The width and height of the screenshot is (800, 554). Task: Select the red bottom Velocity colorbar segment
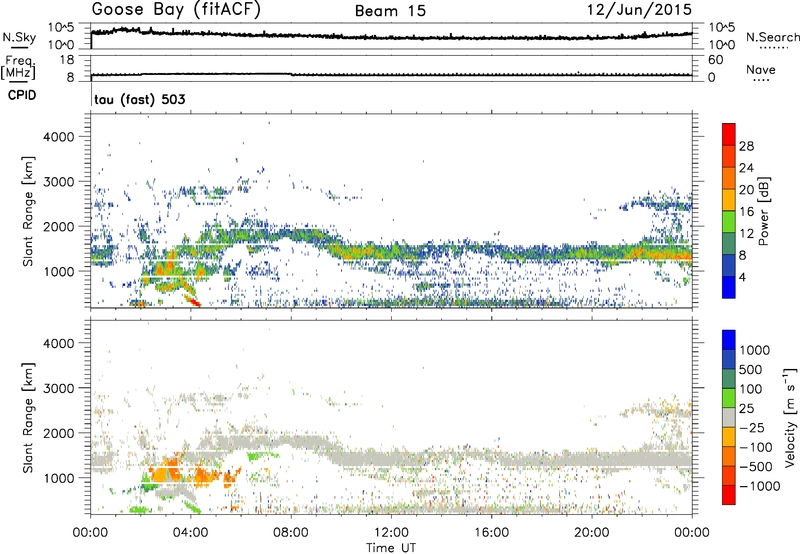pyautogui.click(x=729, y=495)
